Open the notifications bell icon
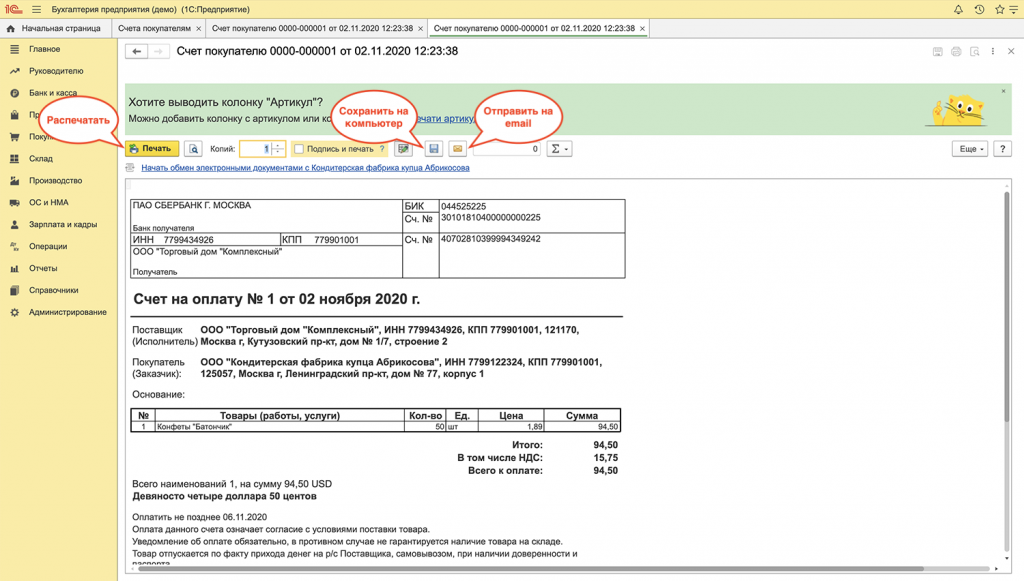The height and width of the screenshot is (581, 1024). [x=958, y=9]
